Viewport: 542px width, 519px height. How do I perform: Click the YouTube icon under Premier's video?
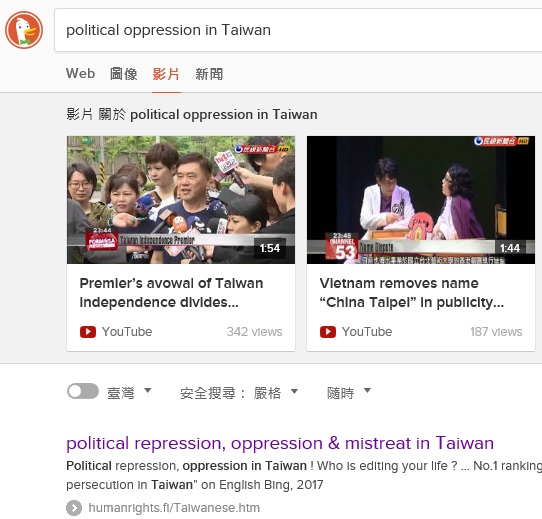(88, 332)
